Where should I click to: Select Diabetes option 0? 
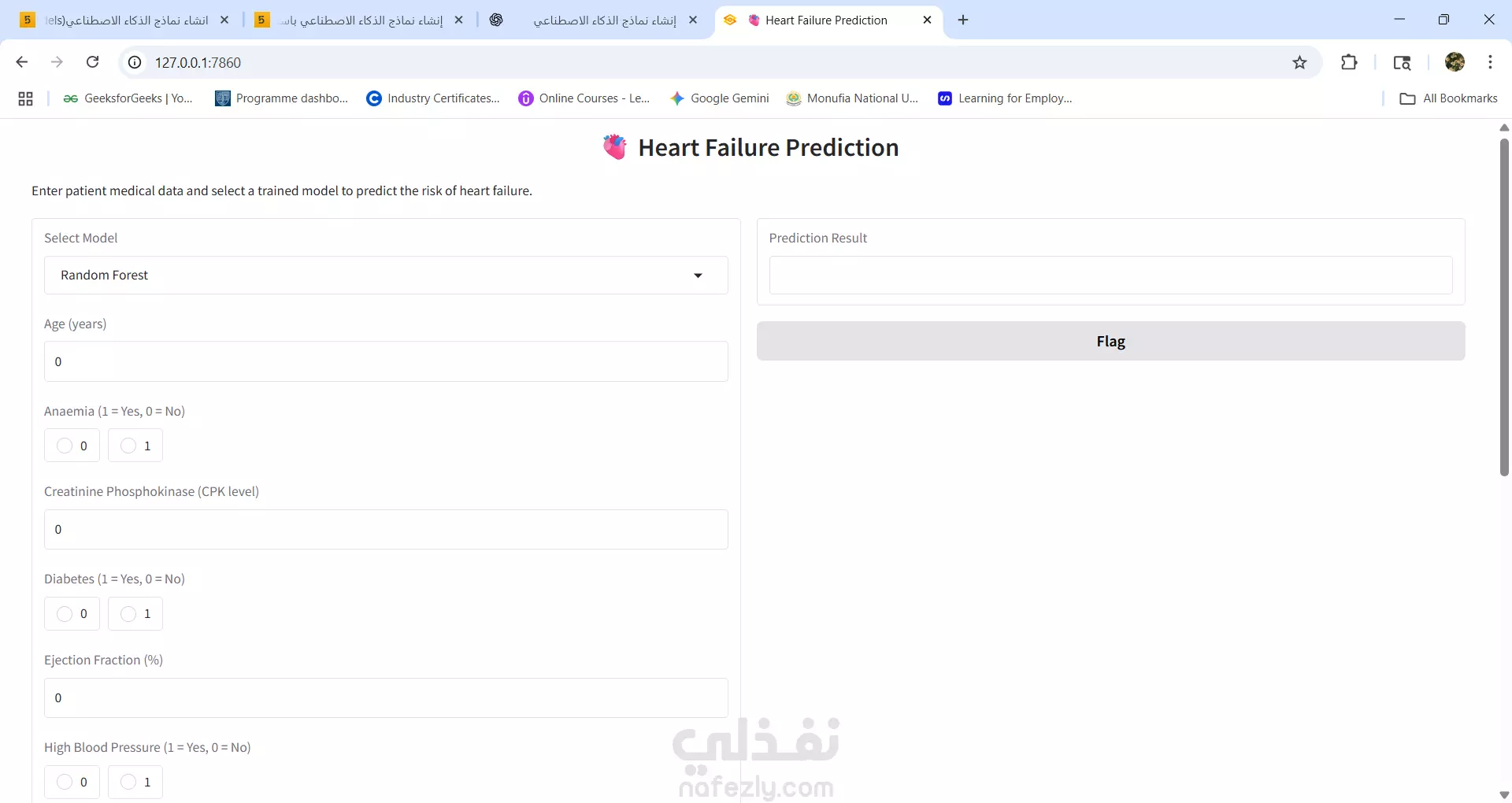click(x=72, y=614)
